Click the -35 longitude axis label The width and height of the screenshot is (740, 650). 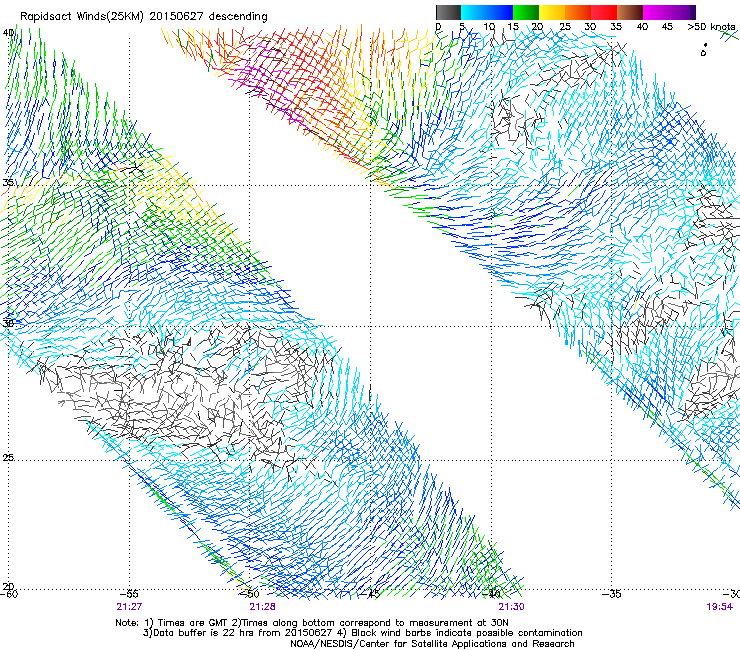point(612,594)
